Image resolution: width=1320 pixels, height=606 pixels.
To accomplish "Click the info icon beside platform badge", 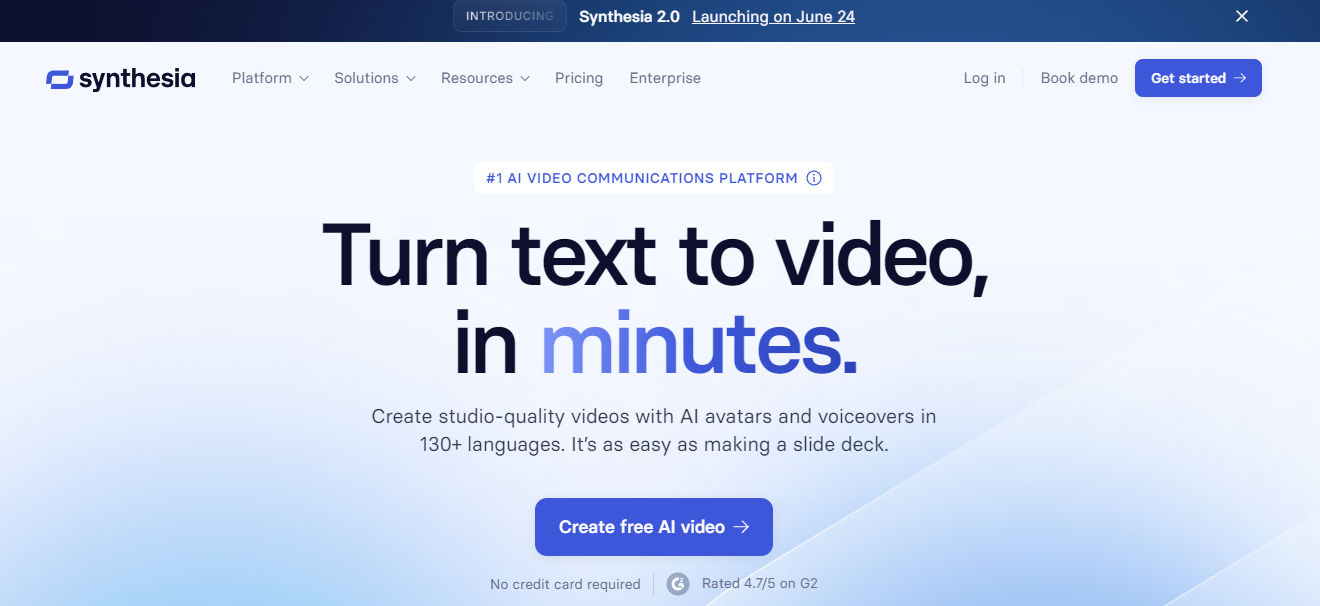I will 814,178.
